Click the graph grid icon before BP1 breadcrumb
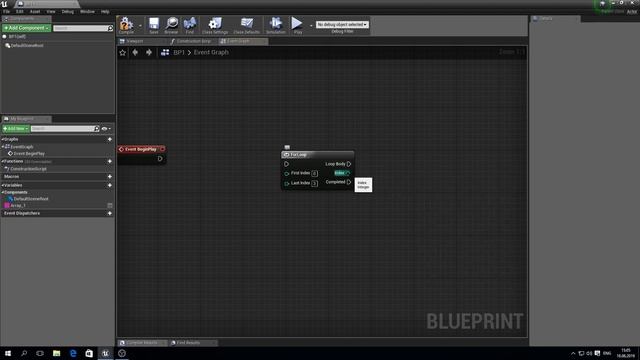The image size is (640, 360). tap(165, 52)
